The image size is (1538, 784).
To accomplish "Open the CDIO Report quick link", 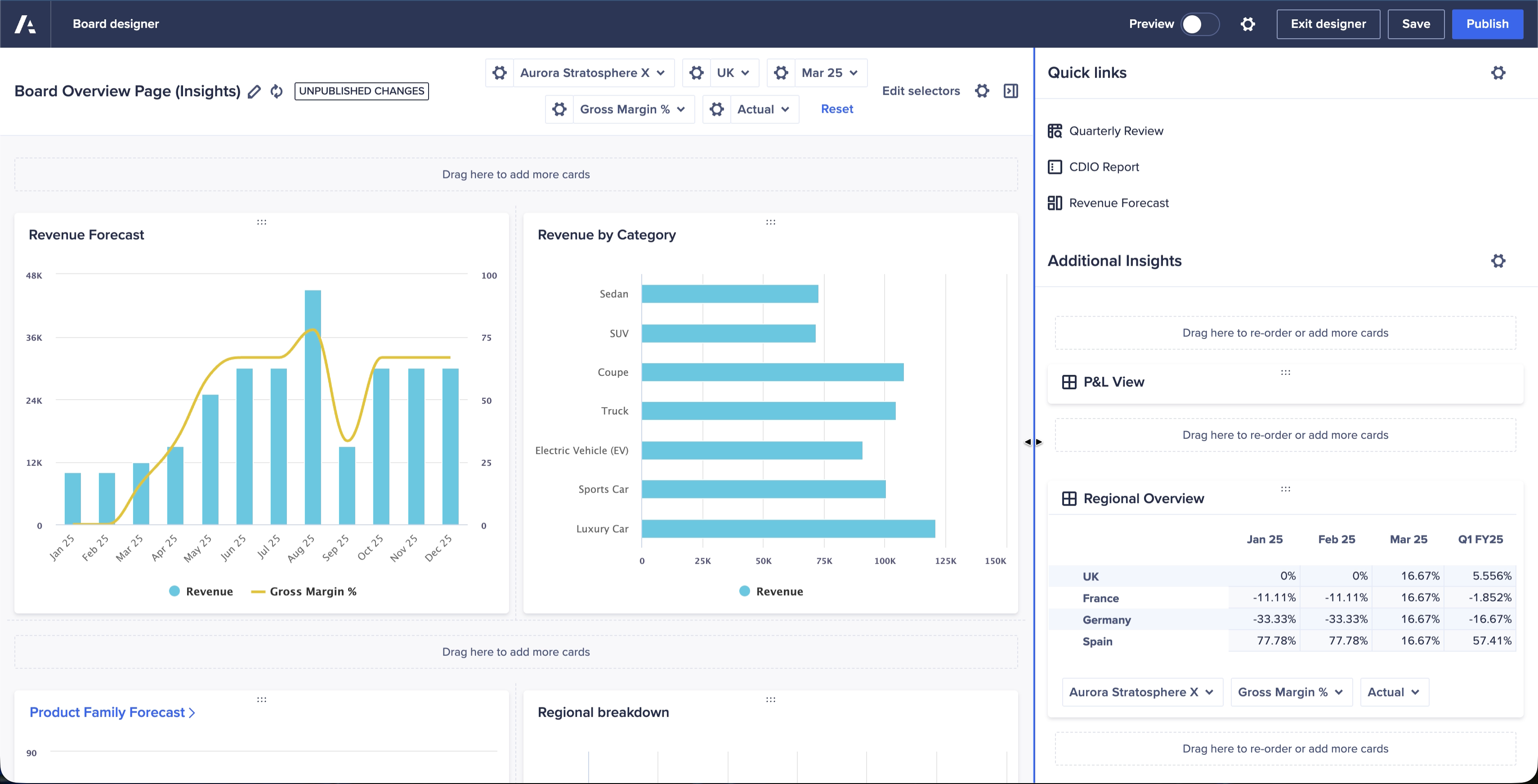I will (1103, 167).
